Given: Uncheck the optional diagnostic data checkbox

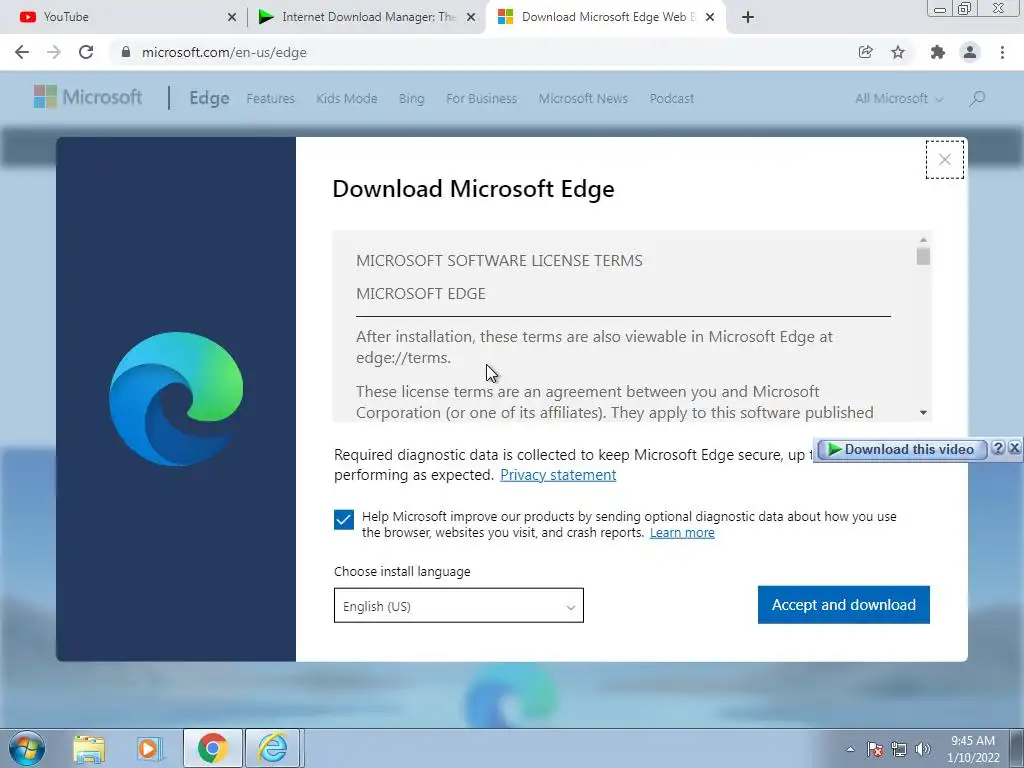Looking at the screenshot, I should pos(344,520).
